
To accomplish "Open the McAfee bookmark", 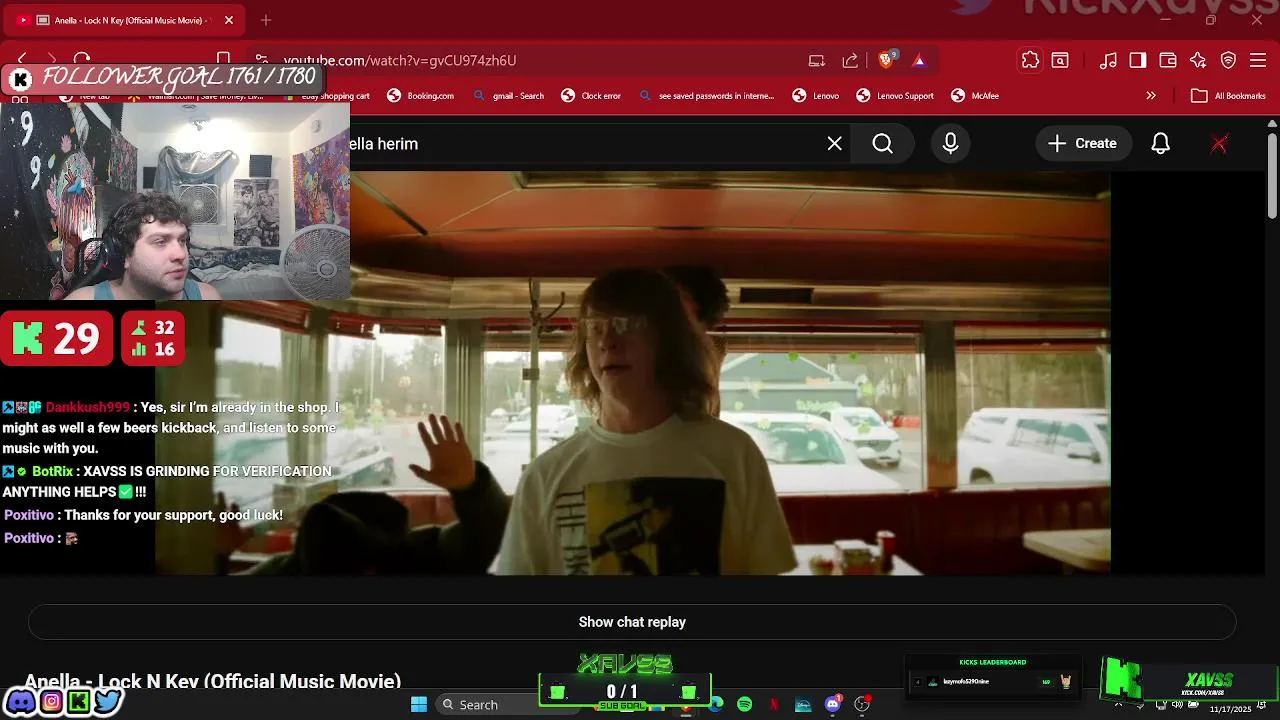I will (x=975, y=96).
